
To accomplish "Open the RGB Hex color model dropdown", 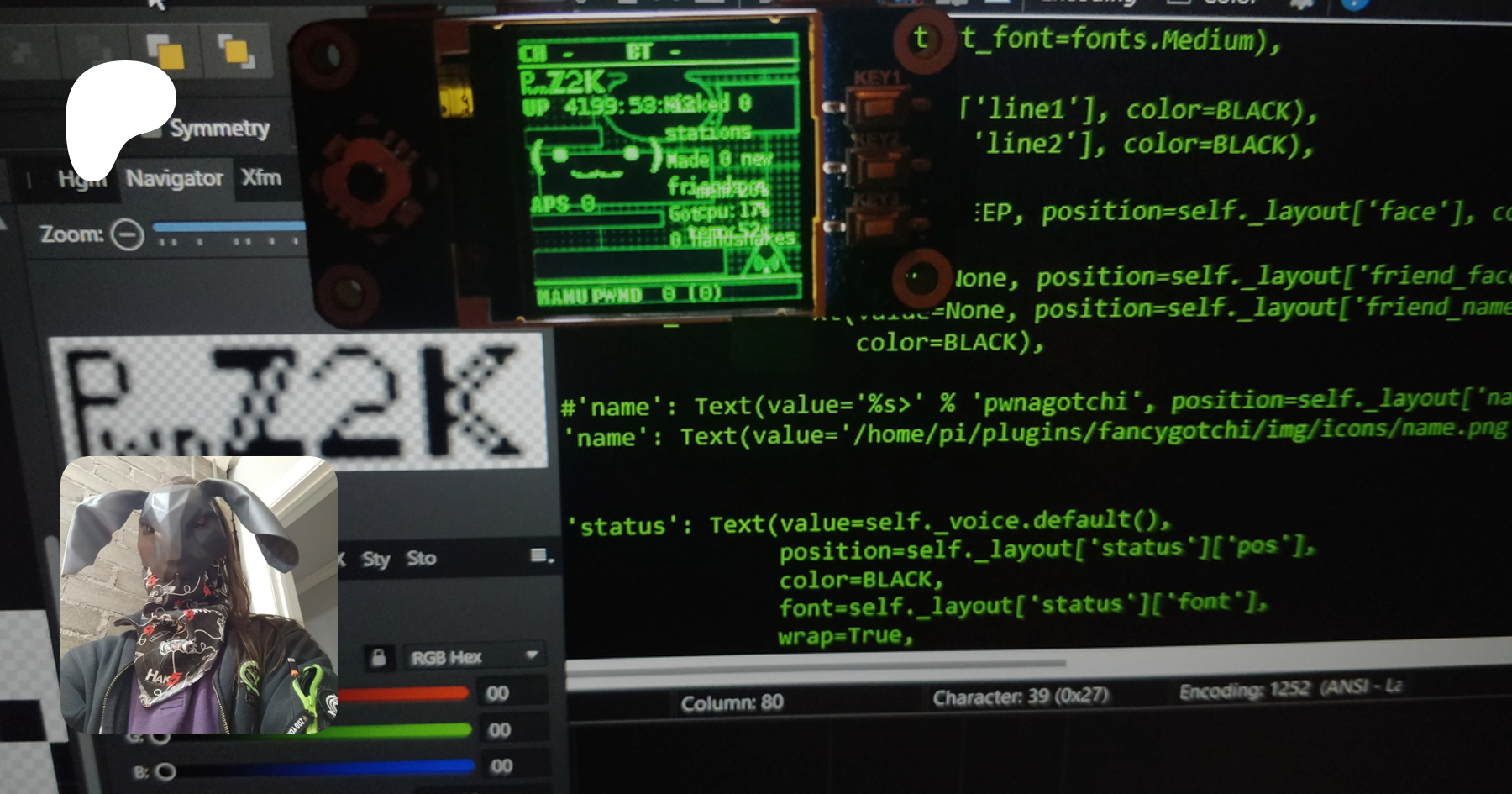I will [473, 657].
